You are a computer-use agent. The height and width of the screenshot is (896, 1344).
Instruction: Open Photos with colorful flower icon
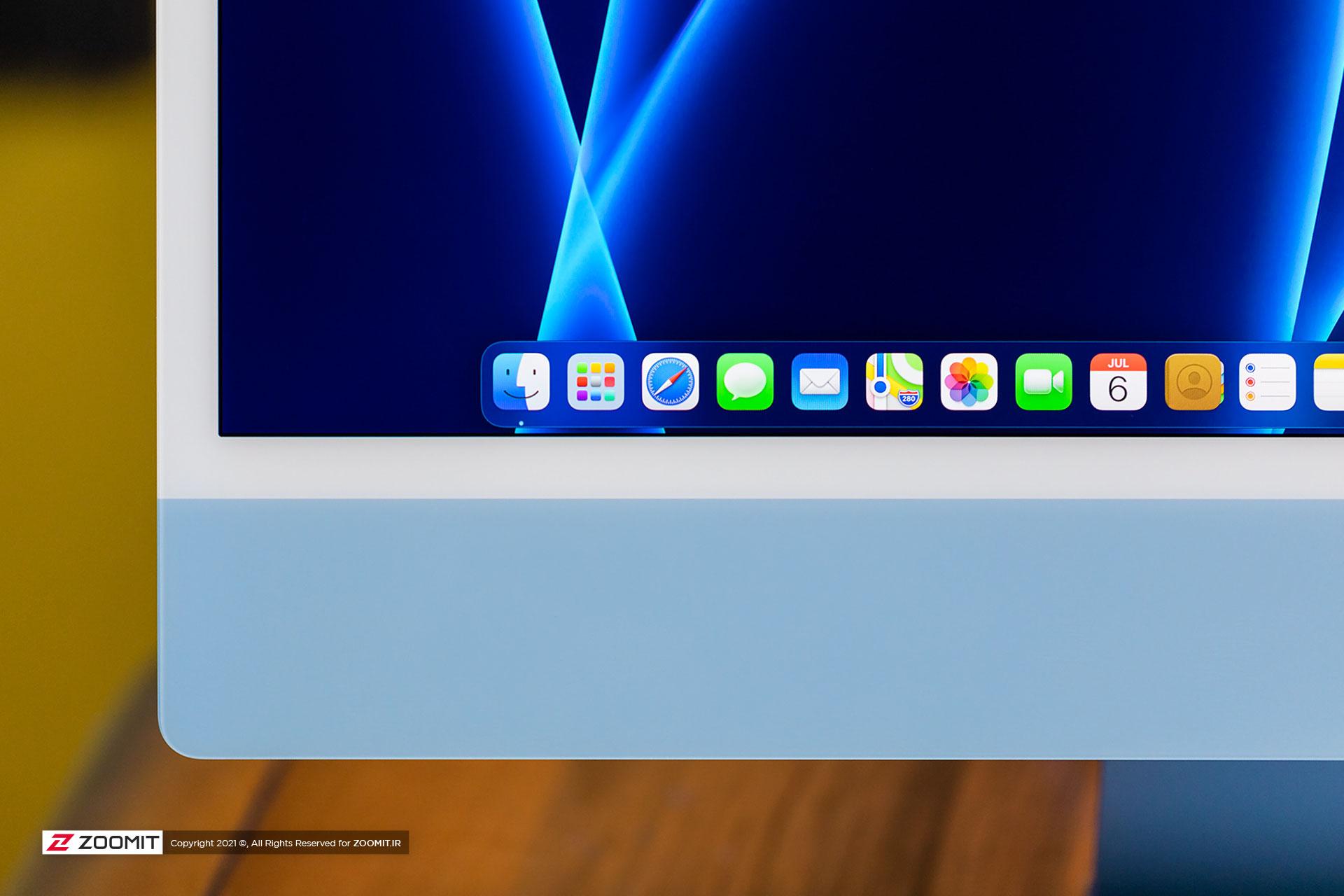[969, 381]
